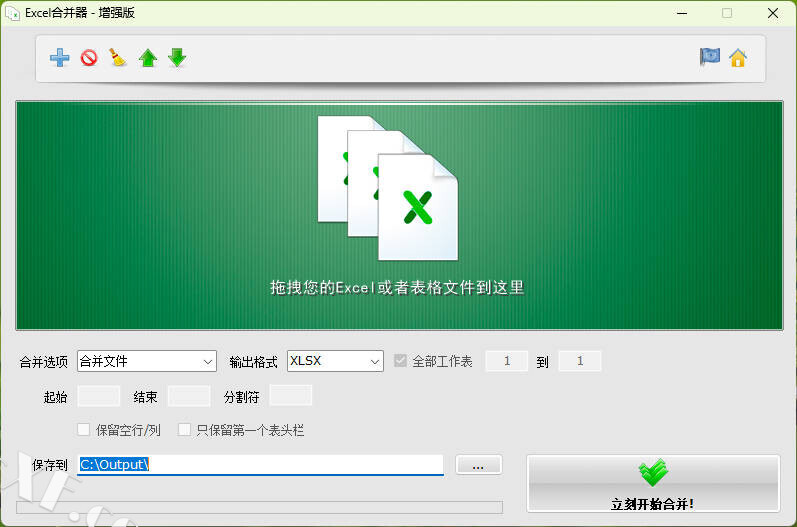The width and height of the screenshot is (797, 527).
Task: Toggle the 全部工作表 checkbox
Action: pyautogui.click(x=401, y=361)
